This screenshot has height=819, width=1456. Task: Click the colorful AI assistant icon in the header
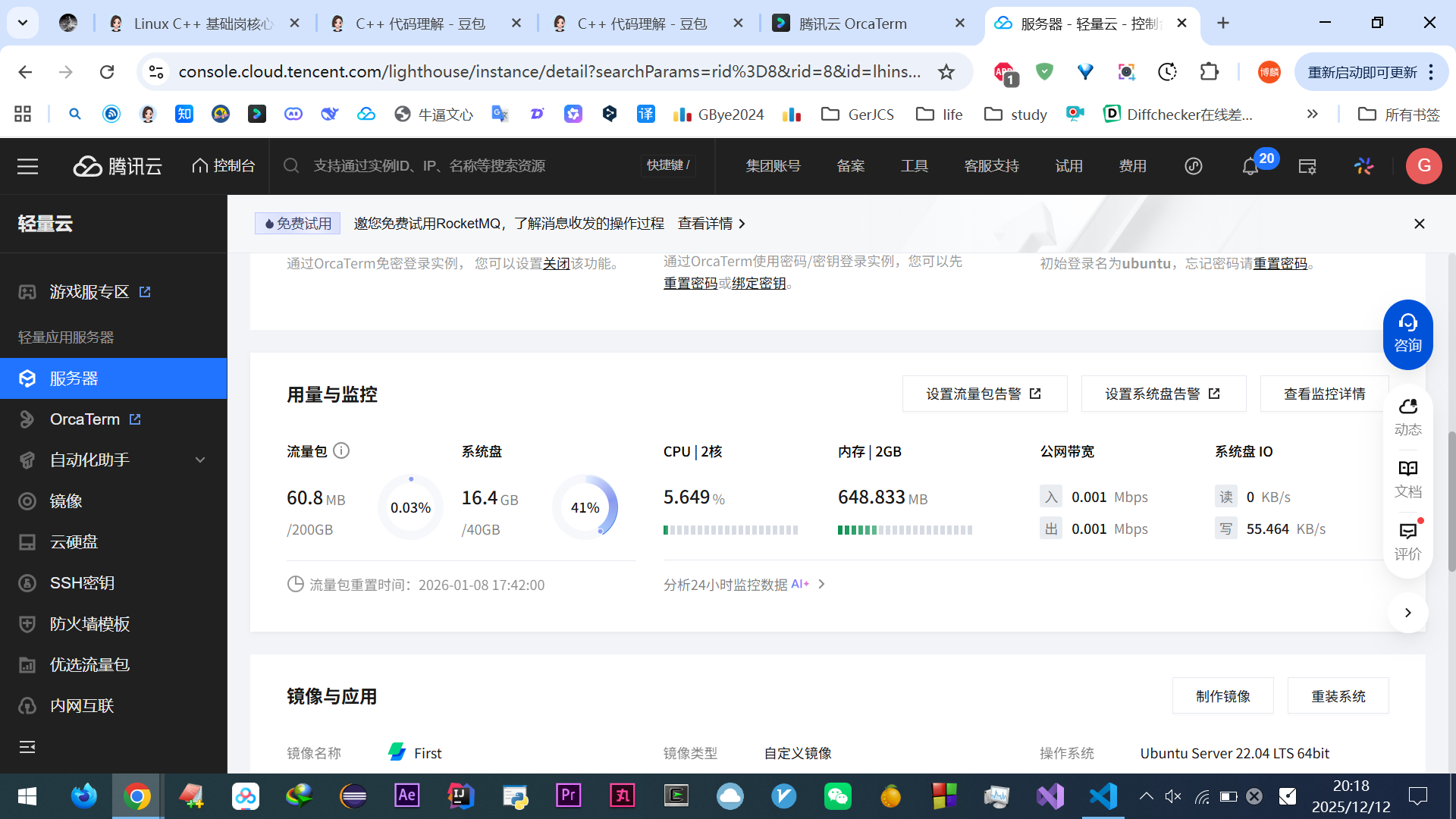pyautogui.click(x=1363, y=166)
